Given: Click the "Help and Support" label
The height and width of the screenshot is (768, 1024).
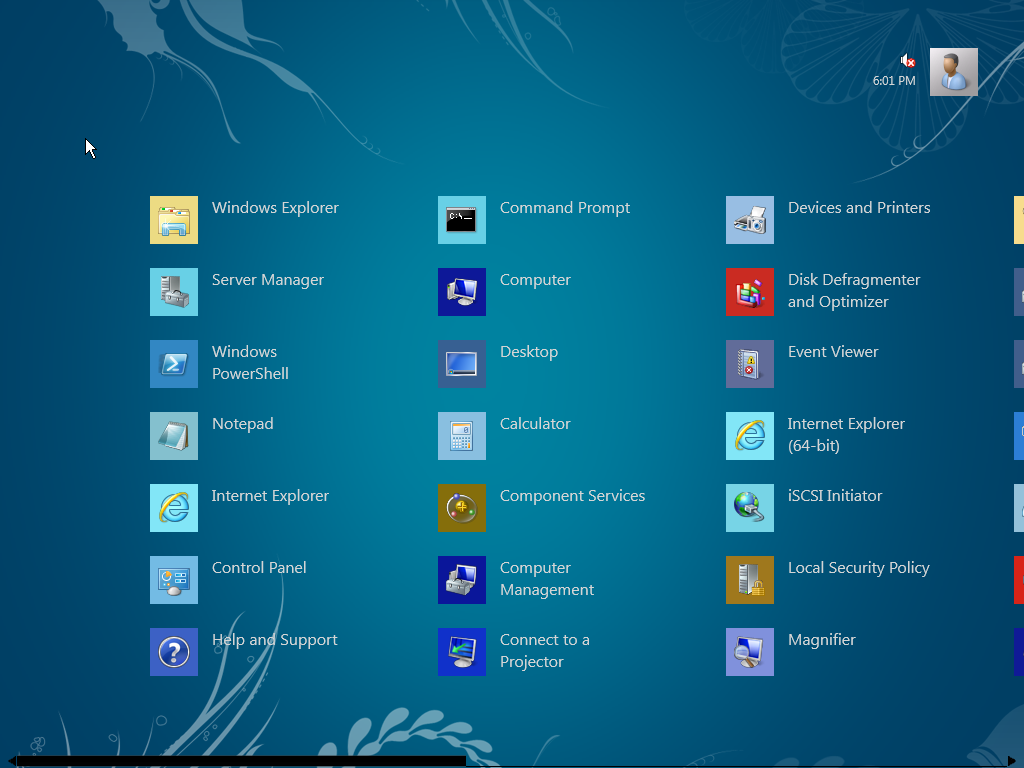Looking at the screenshot, I should 274,640.
